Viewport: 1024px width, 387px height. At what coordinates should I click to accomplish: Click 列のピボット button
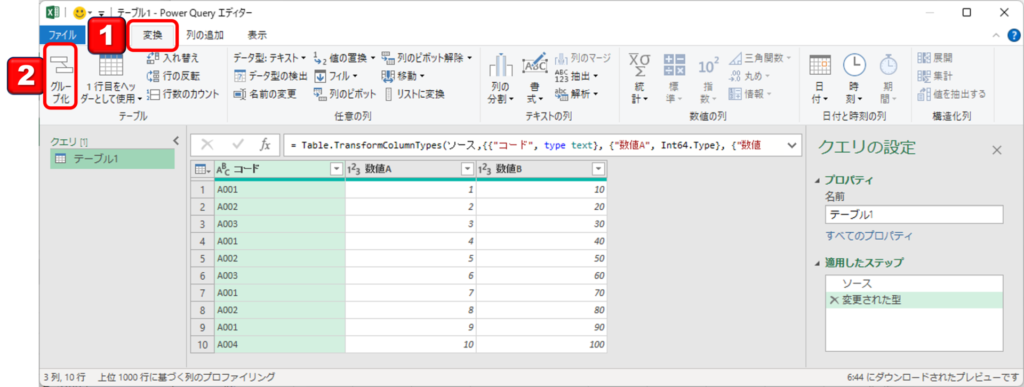[345, 94]
